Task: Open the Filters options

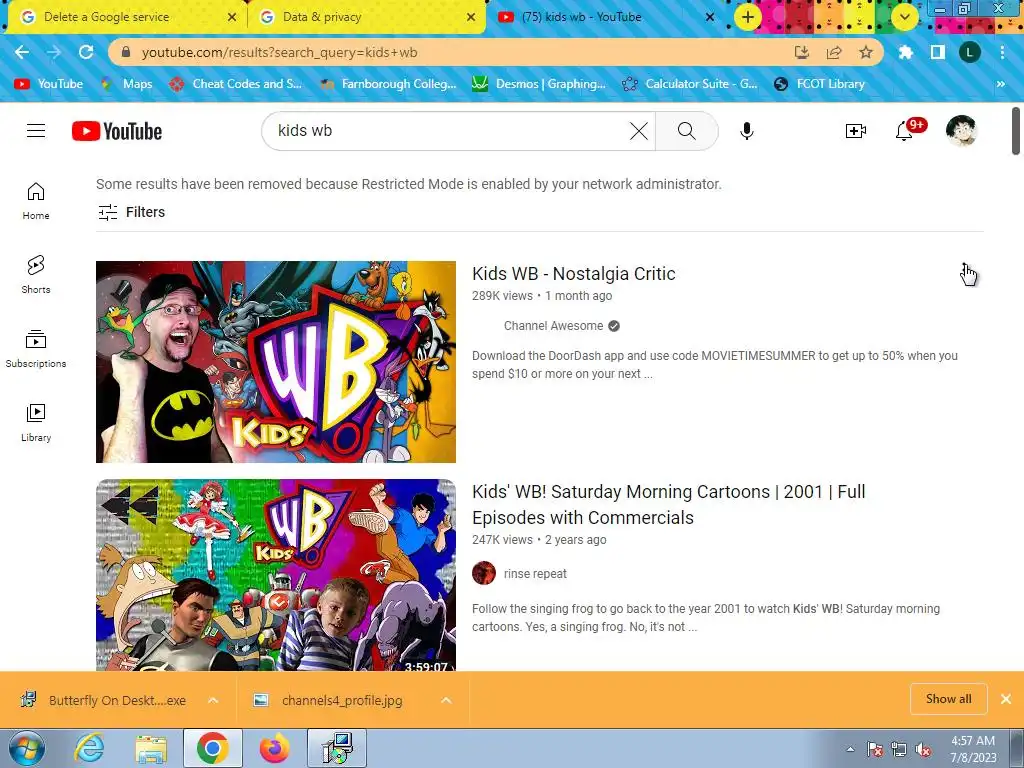Action: (x=131, y=212)
